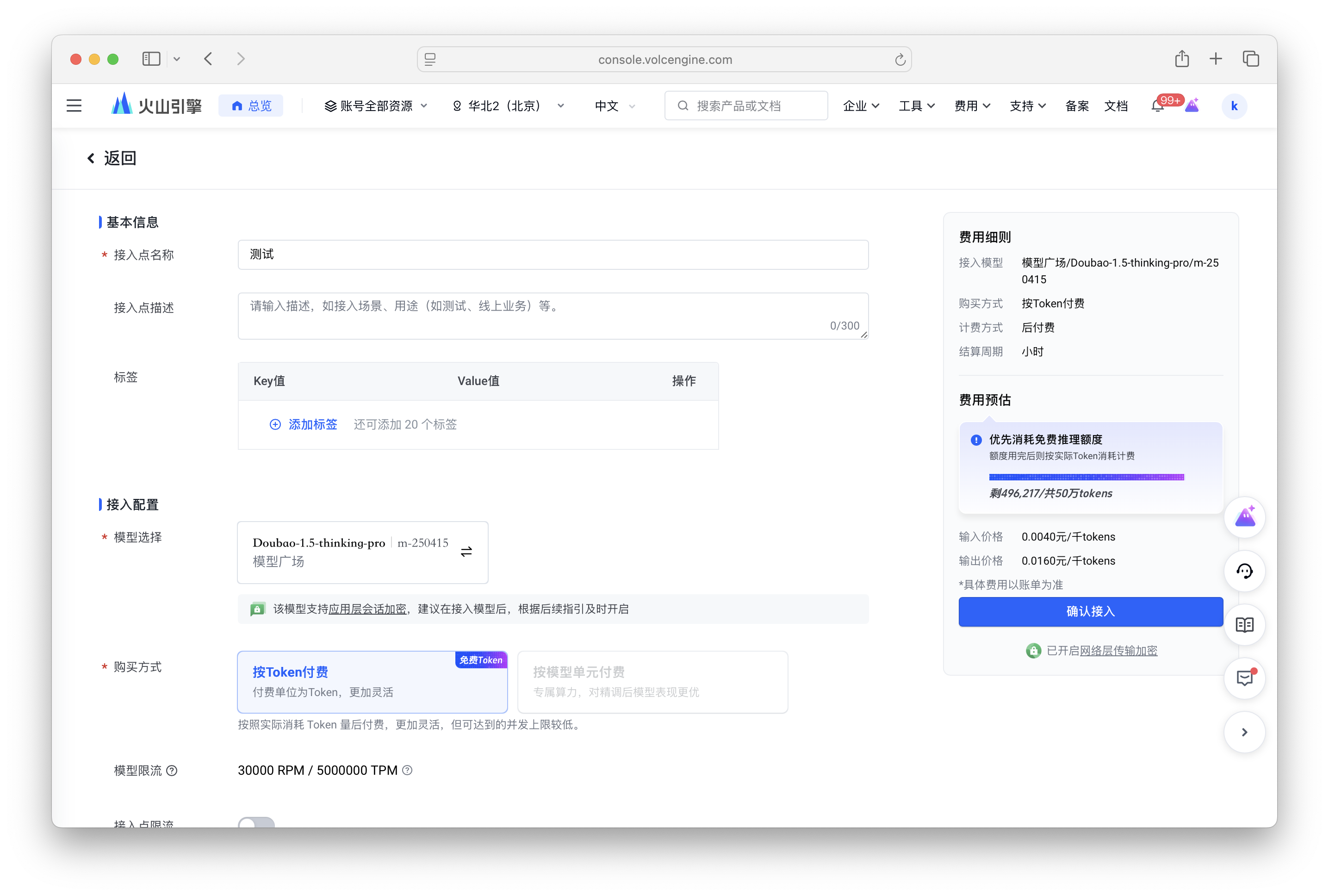Open the 账号全部资源 dropdown
This screenshot has height=896, width=1329.
(375, 105)
